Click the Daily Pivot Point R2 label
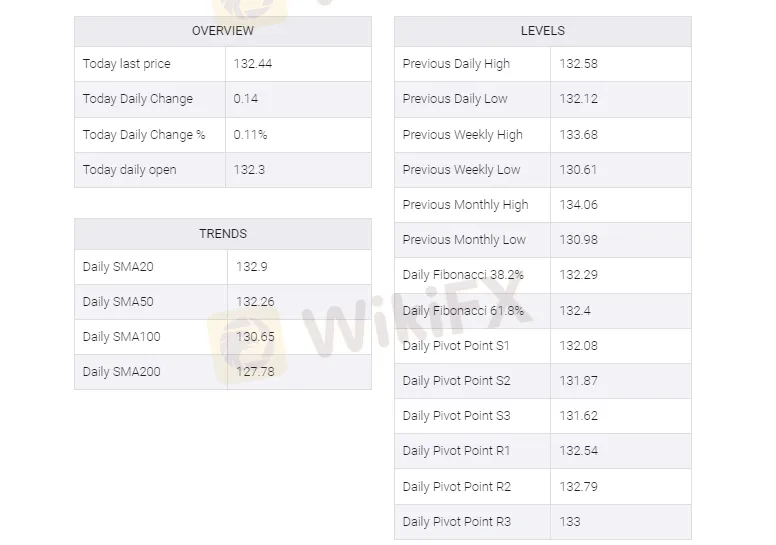The height and width of the screenshot is (545, 776). [x=456, y=487]
